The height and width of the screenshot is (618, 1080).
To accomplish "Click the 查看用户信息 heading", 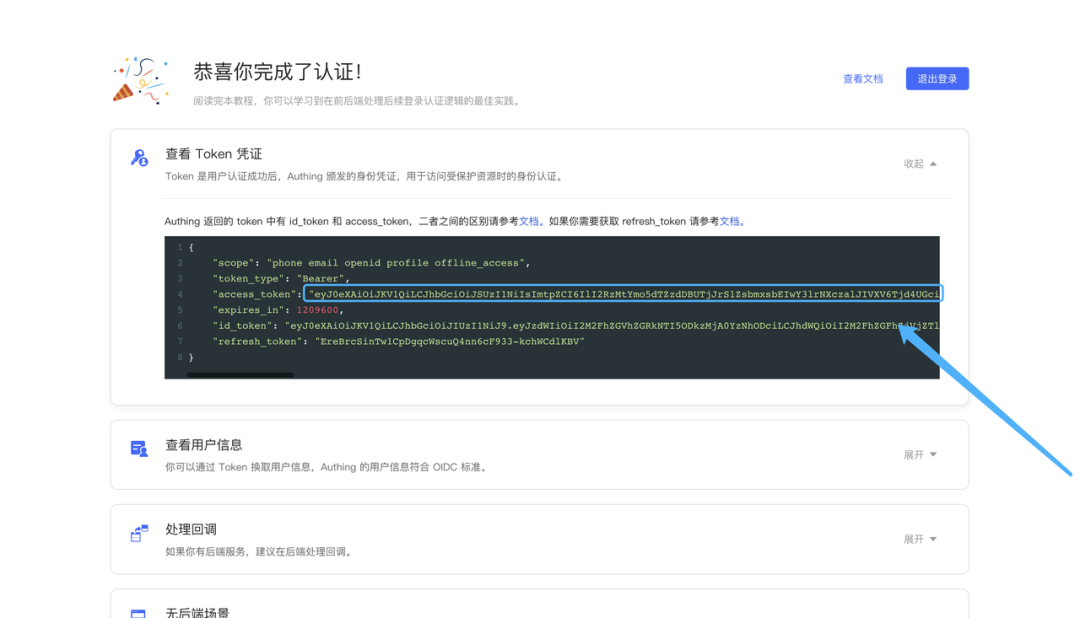I will coord(204,445).
